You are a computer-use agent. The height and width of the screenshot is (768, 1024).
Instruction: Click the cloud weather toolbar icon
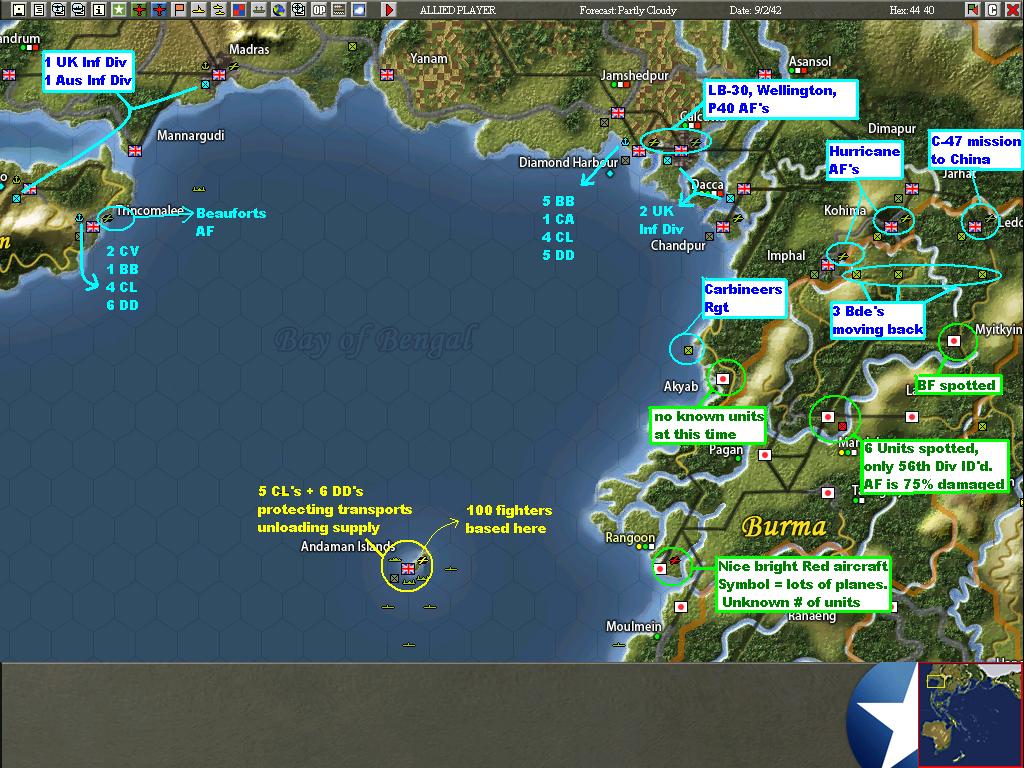click(359, 9)
